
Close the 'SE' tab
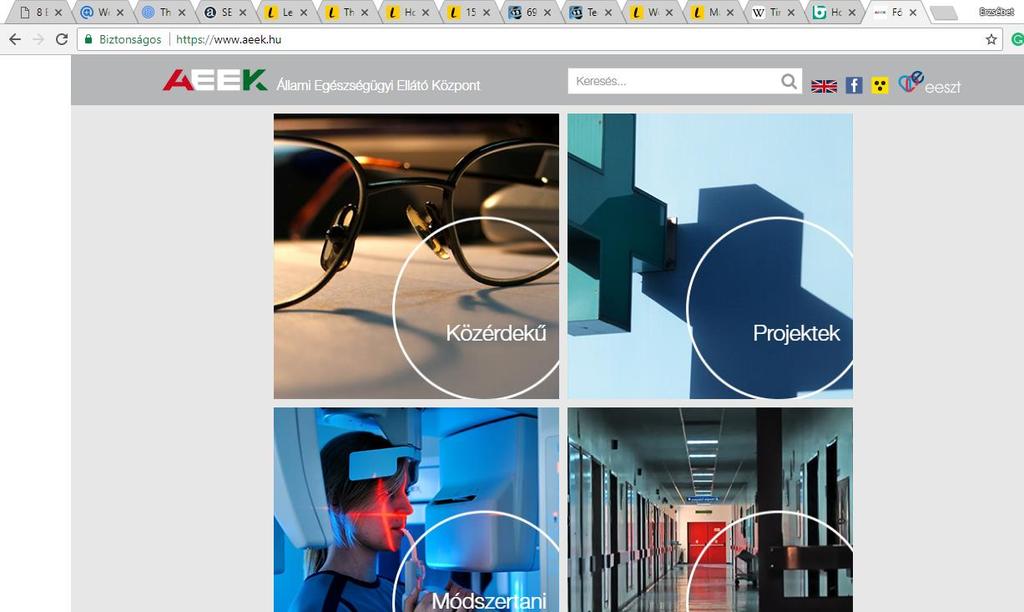coord(243,12)
